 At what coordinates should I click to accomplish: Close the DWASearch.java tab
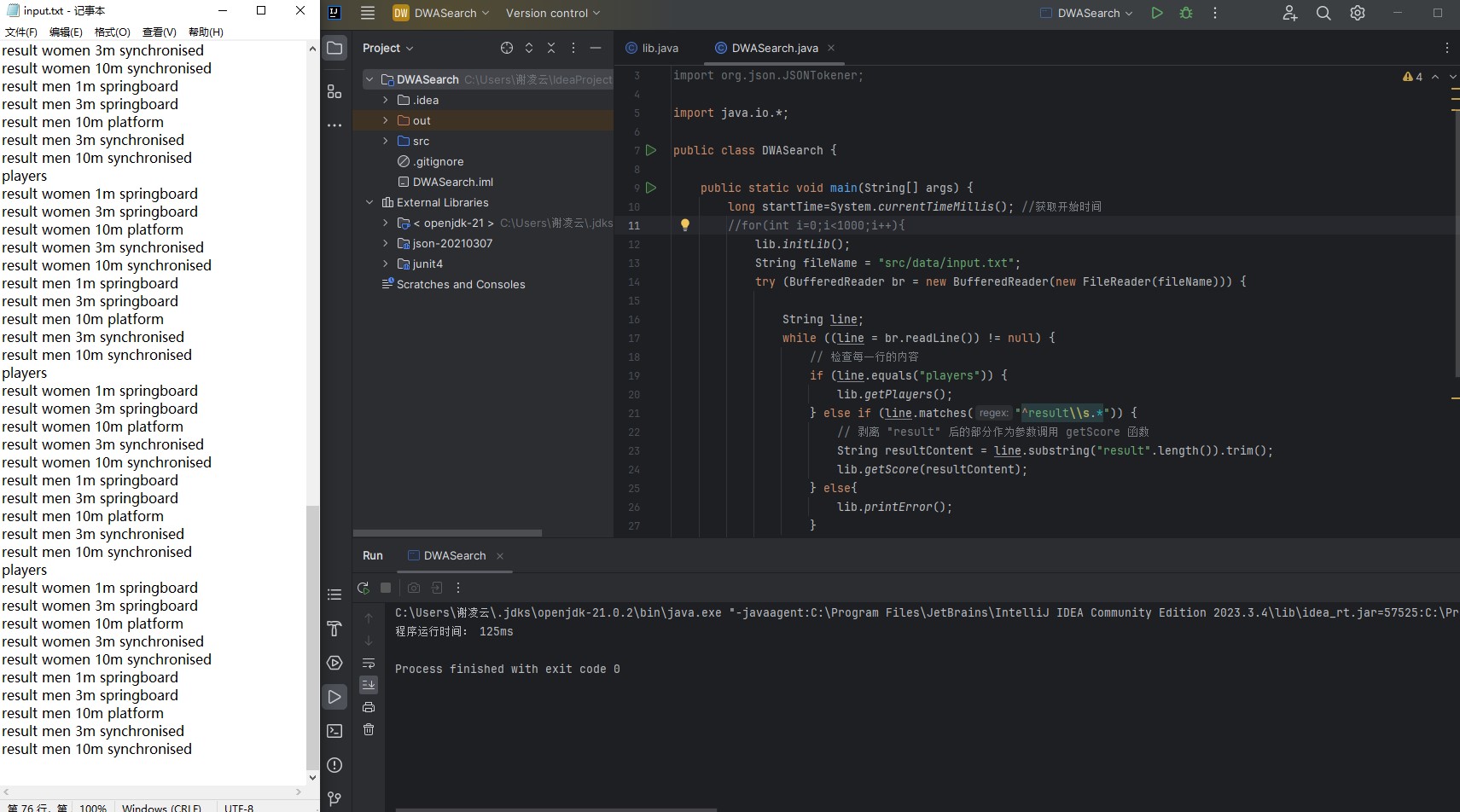pos(831,48)
